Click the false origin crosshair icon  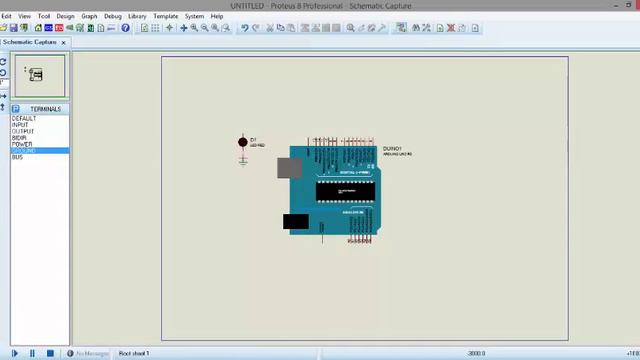[169, 28]
